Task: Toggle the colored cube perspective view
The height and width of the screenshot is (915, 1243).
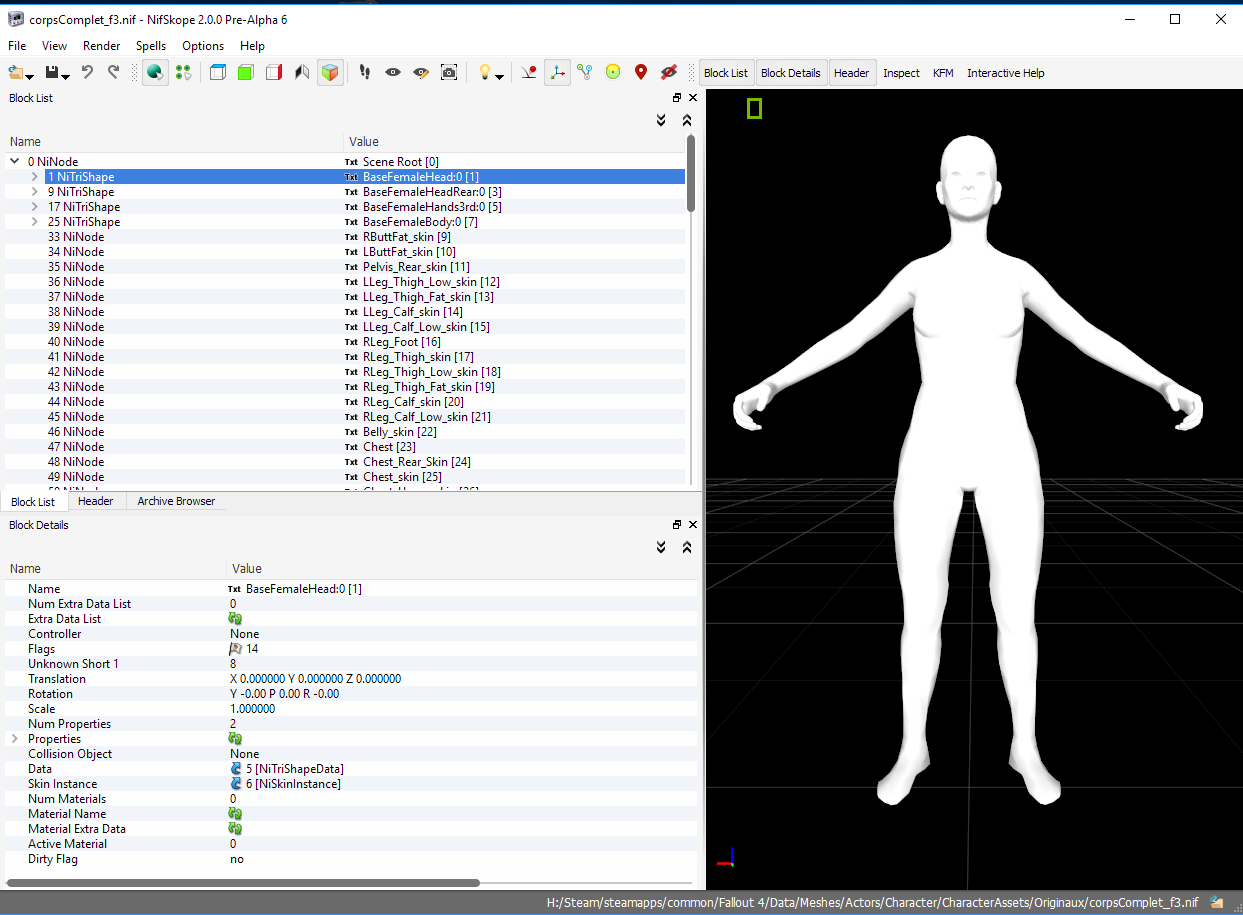Action: pos(330,72)
